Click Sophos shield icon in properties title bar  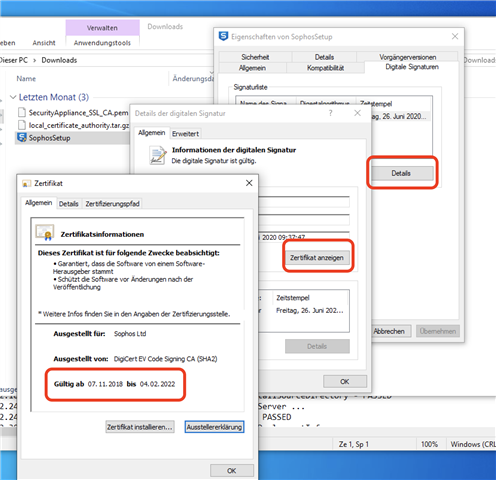tap(223, 36)
